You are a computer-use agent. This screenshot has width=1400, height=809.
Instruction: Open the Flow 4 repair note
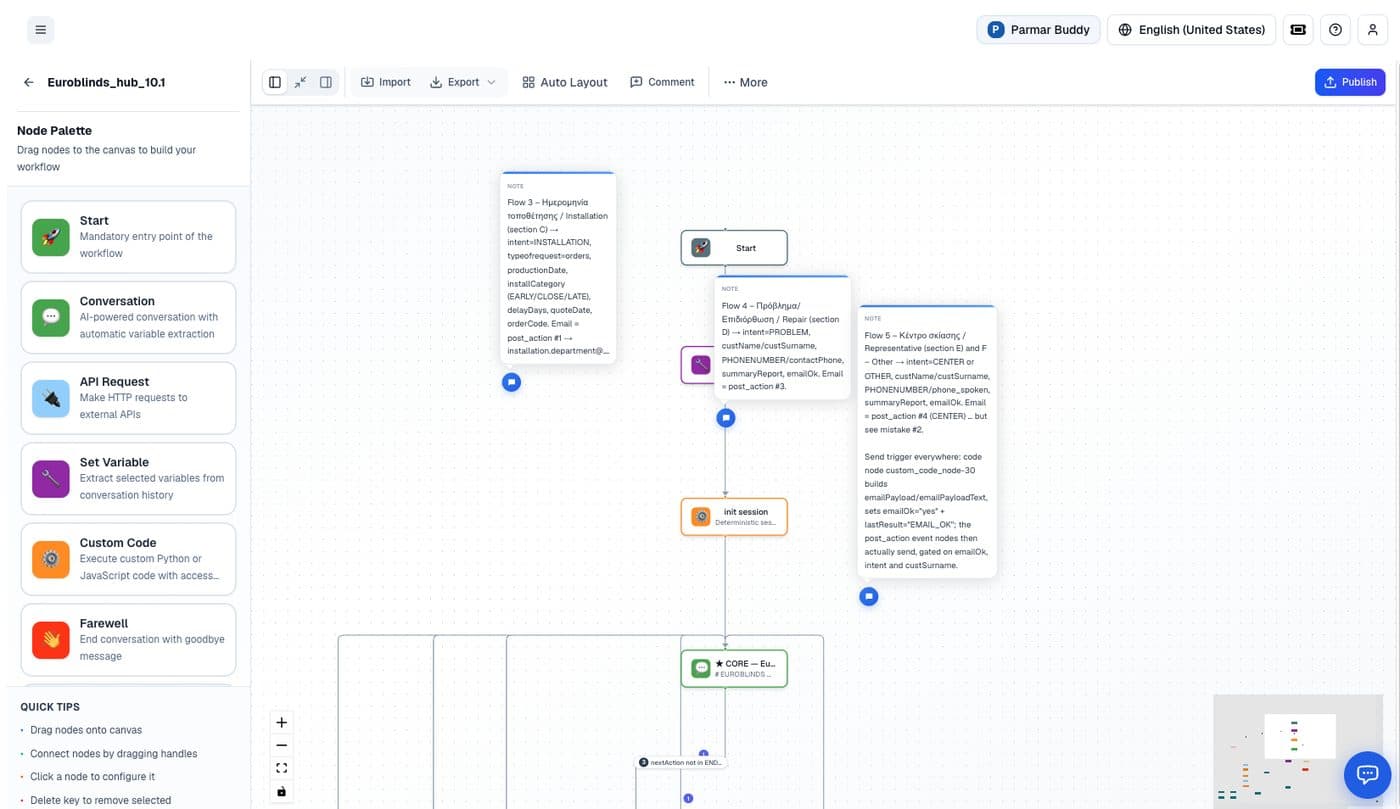782,339
